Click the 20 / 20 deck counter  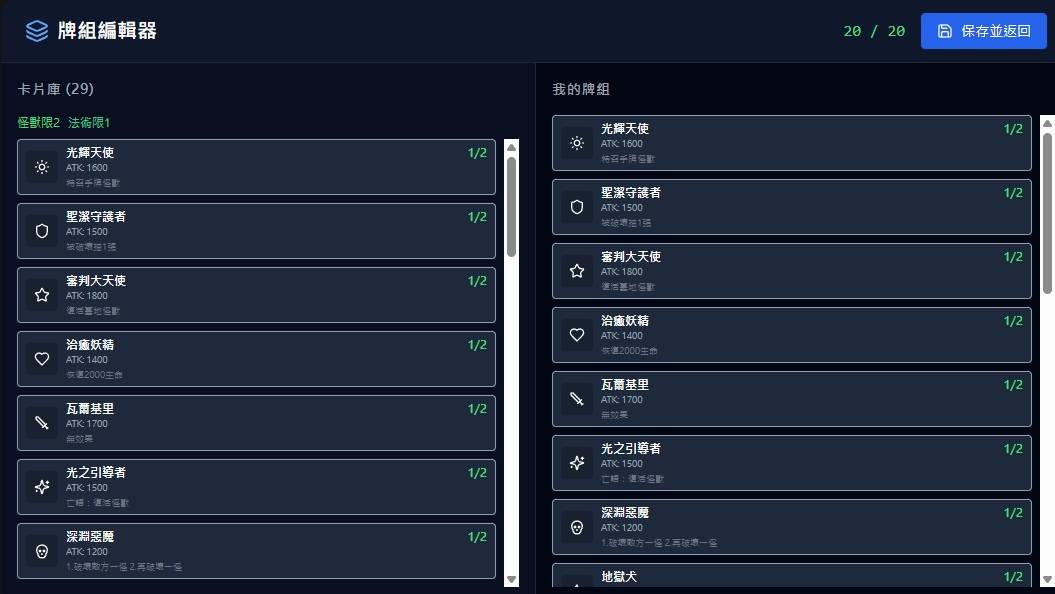click(874, 31)
